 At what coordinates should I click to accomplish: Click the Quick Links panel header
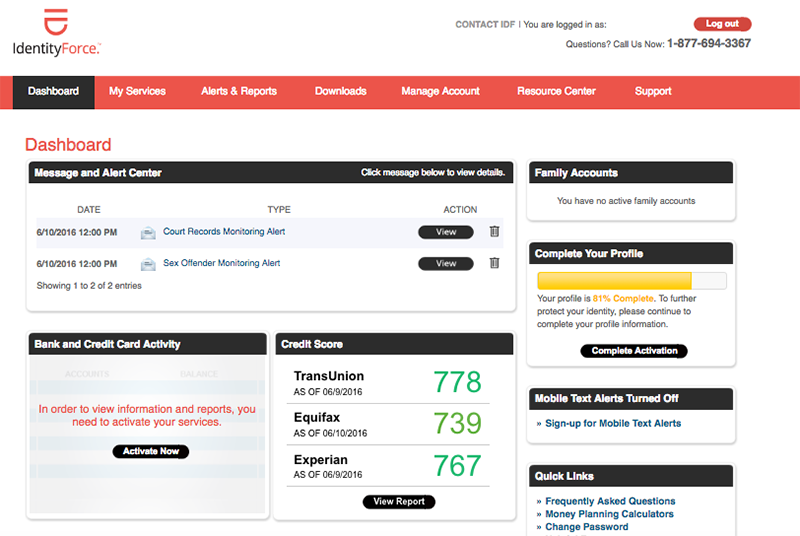coord(631,476)
